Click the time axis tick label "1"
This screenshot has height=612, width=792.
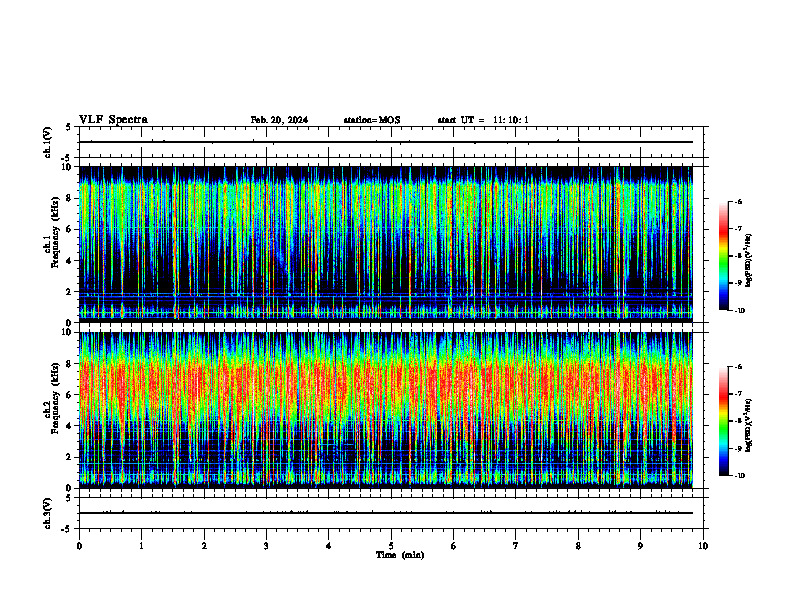click(141, 546)
